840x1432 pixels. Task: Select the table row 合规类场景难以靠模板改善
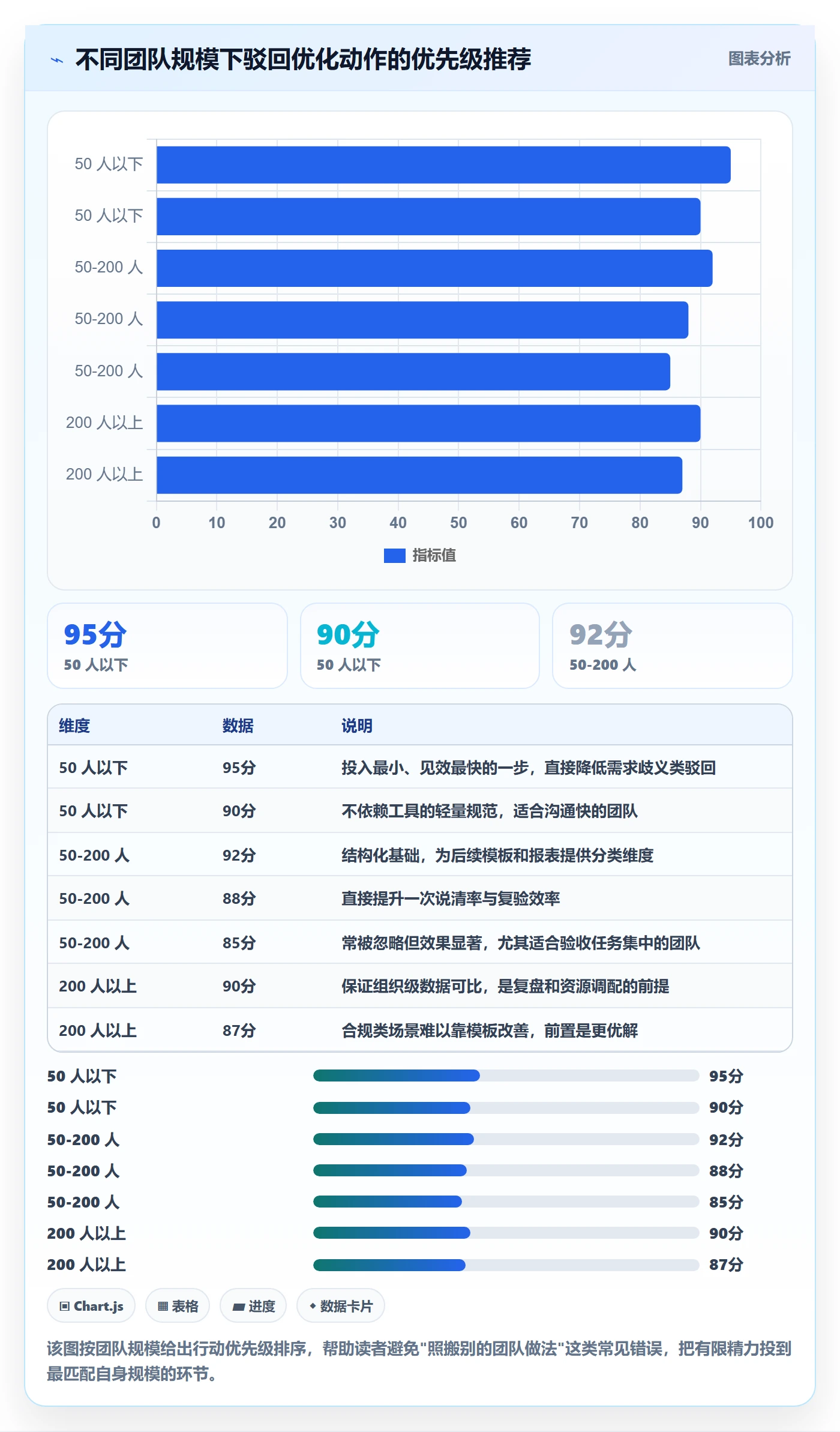coord(420,1030)
